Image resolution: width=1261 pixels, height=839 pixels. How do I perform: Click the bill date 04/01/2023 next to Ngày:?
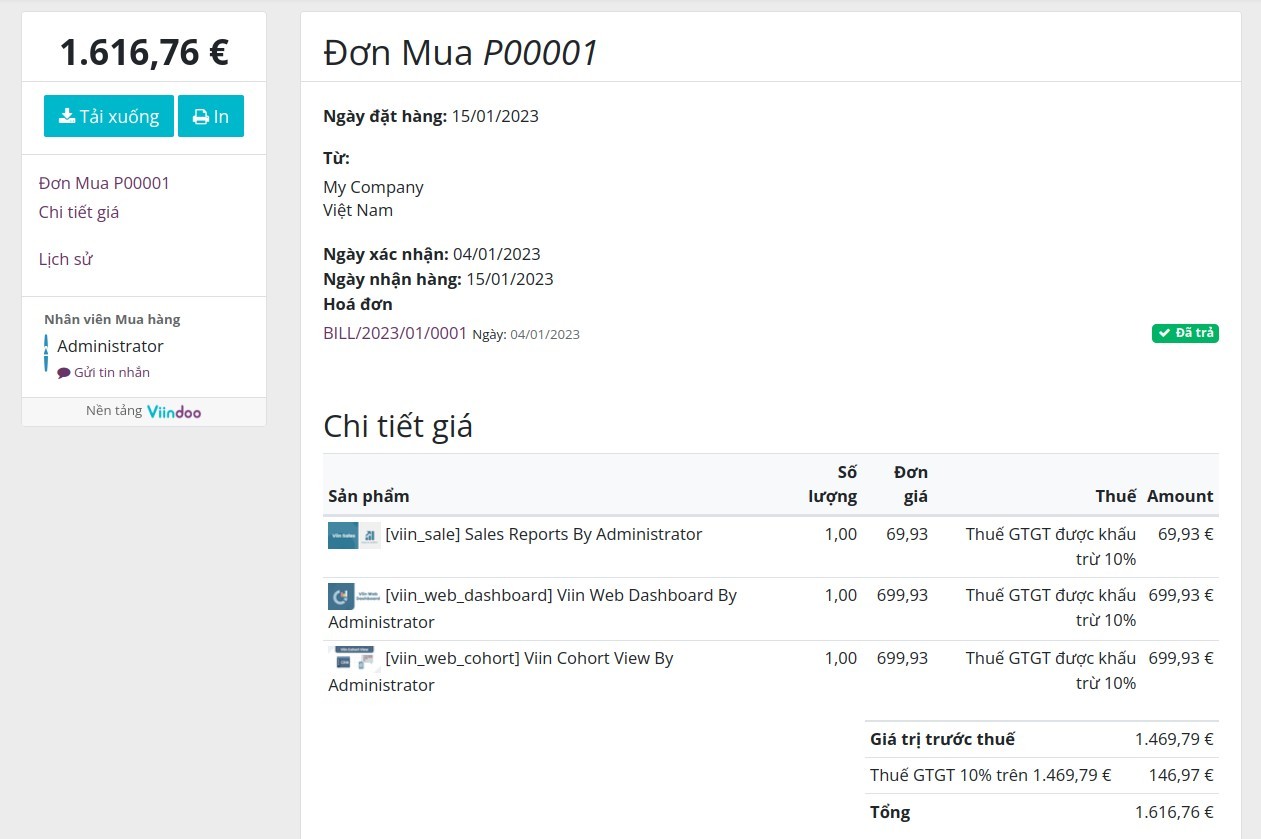pos(545,334)
